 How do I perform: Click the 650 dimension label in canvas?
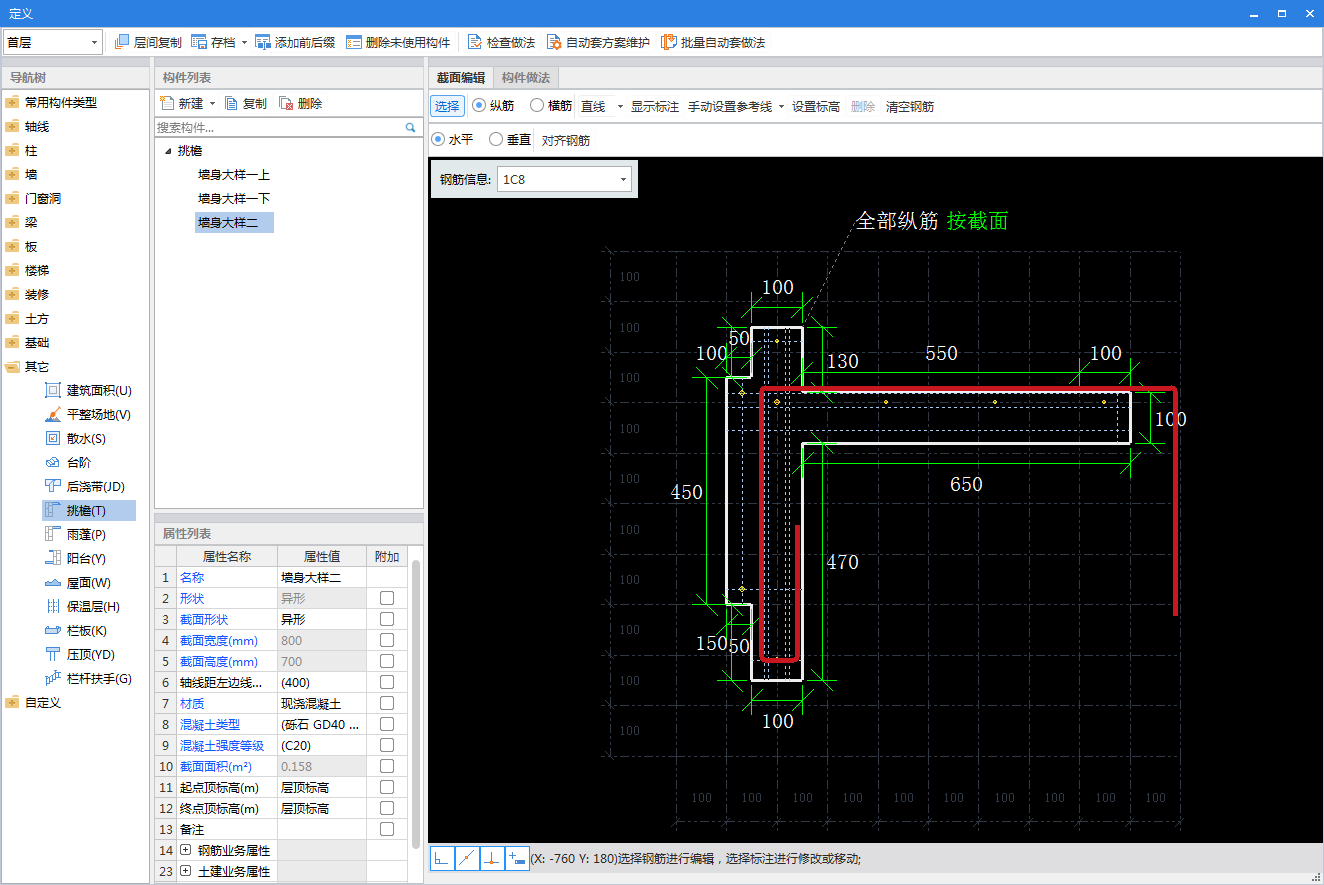click(x=966, y=484)
